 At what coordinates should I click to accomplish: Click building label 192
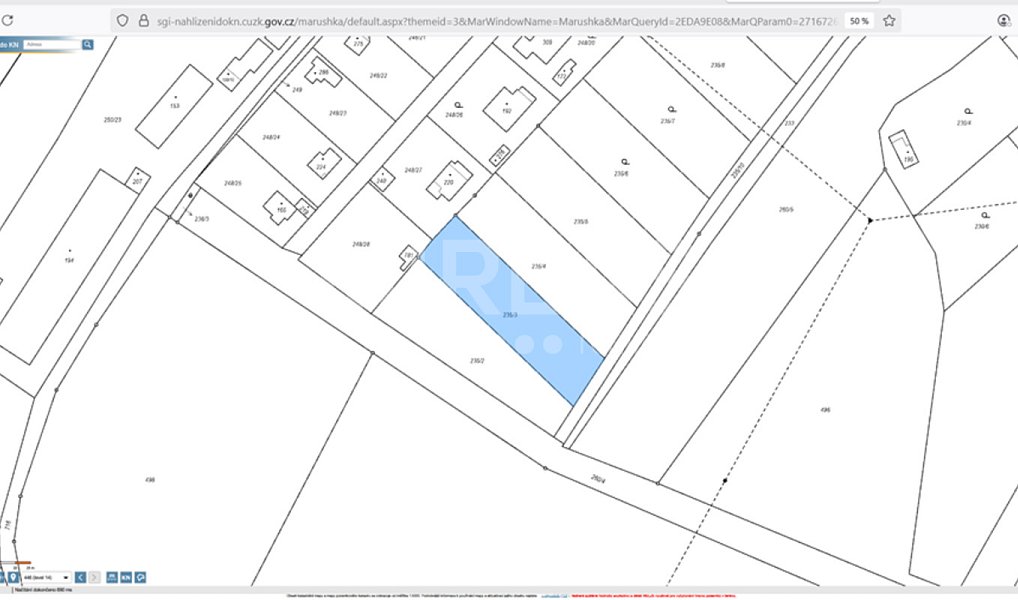pyautogui.click(x=507, y=111)
